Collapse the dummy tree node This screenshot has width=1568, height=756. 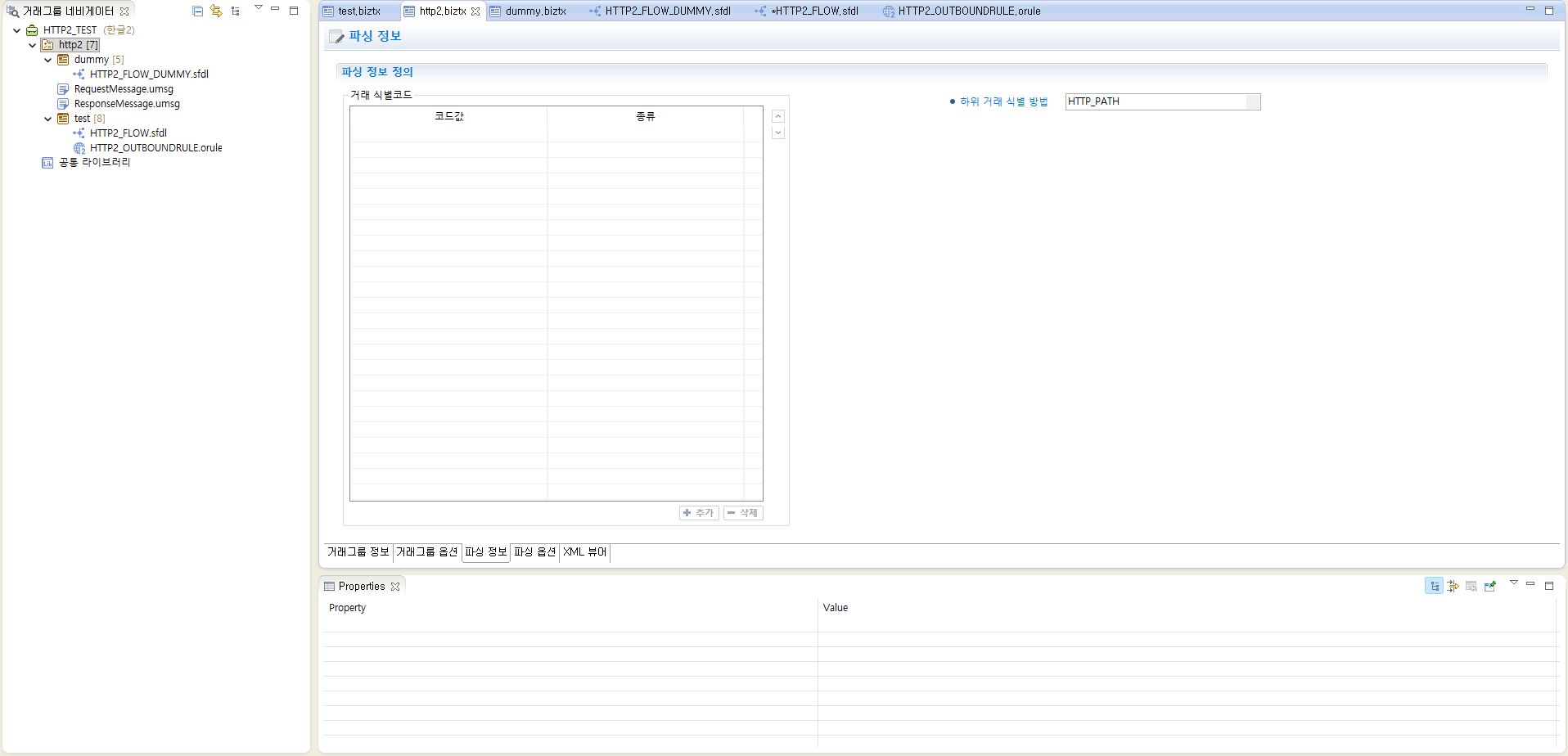[x=47, y=60]
